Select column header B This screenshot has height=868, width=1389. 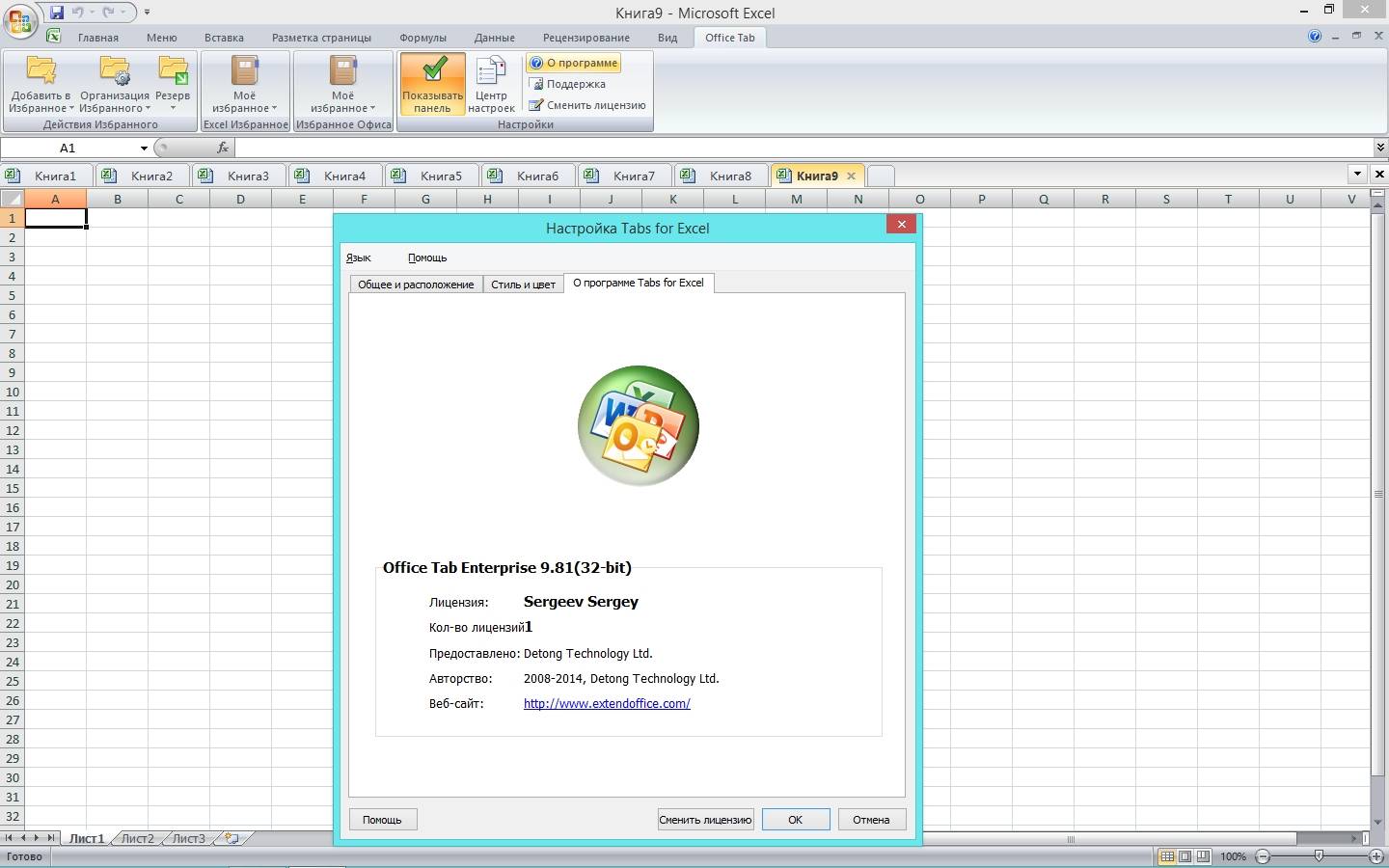118,199
